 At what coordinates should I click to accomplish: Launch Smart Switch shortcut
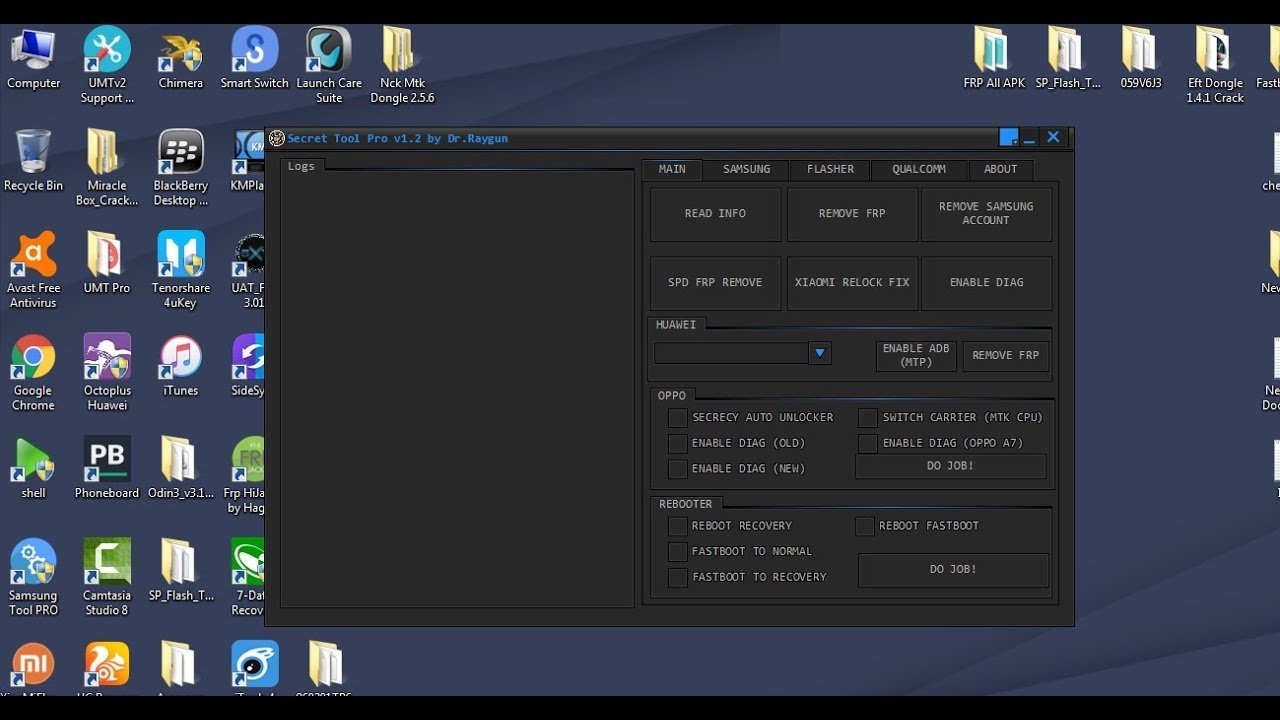[x=254, y=59]
